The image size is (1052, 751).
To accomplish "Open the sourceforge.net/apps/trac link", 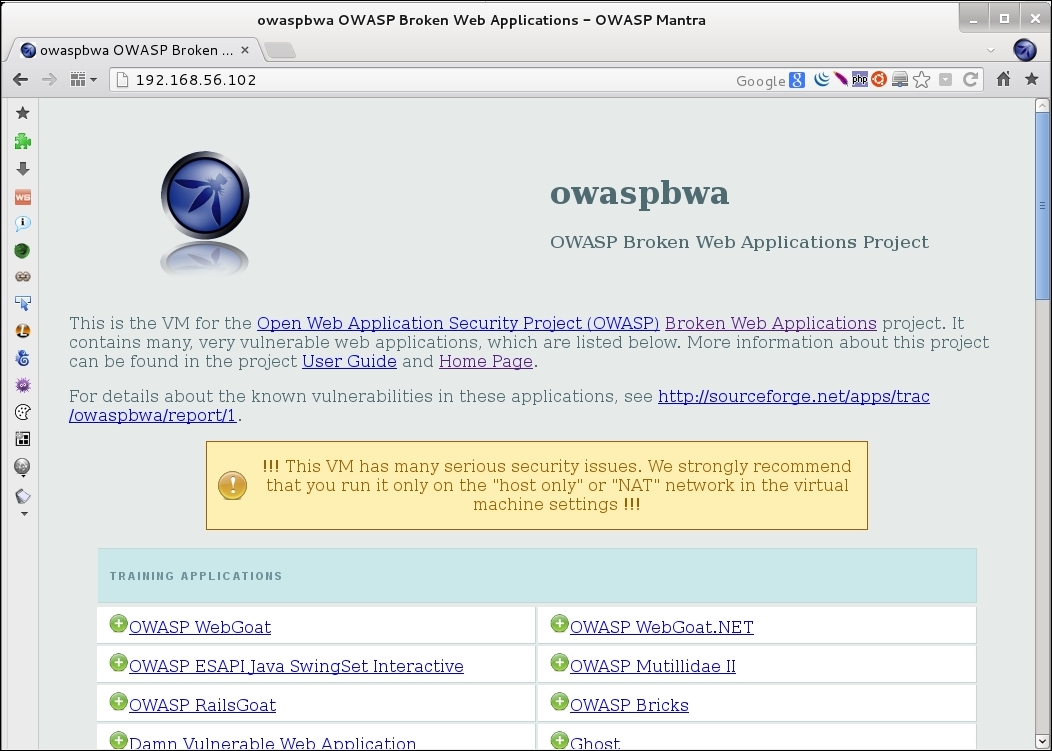I will click(x=794, y=396).
